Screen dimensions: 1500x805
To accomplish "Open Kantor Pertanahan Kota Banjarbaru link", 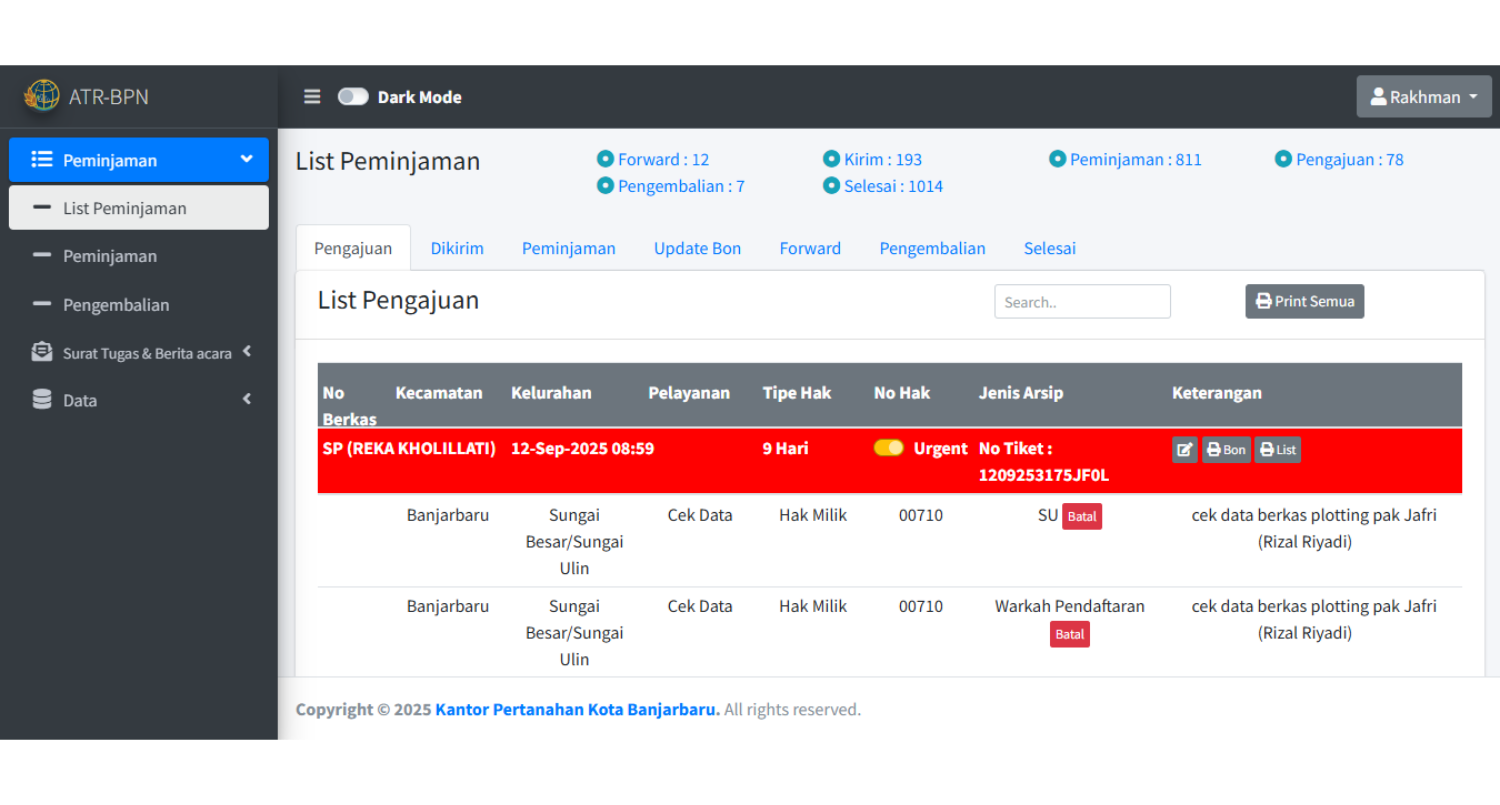I will coord(577,710).
